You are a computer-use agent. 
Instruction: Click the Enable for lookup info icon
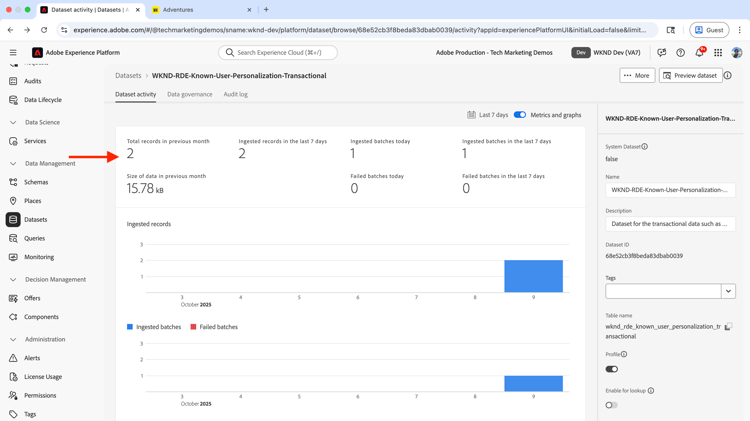pyautogui.click(x=651, y=390)
